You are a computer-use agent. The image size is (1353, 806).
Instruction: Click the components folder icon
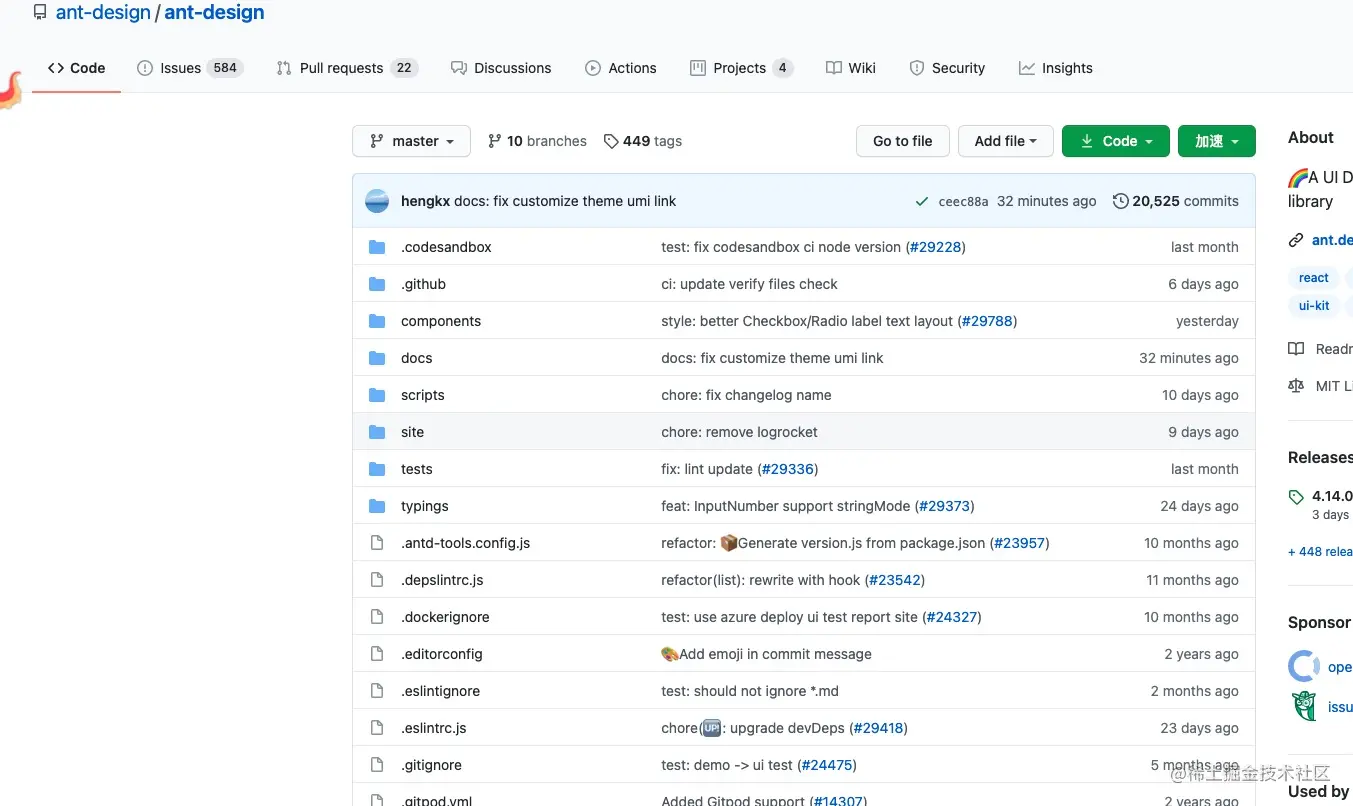pyautogui.click(x=377, y=321)
